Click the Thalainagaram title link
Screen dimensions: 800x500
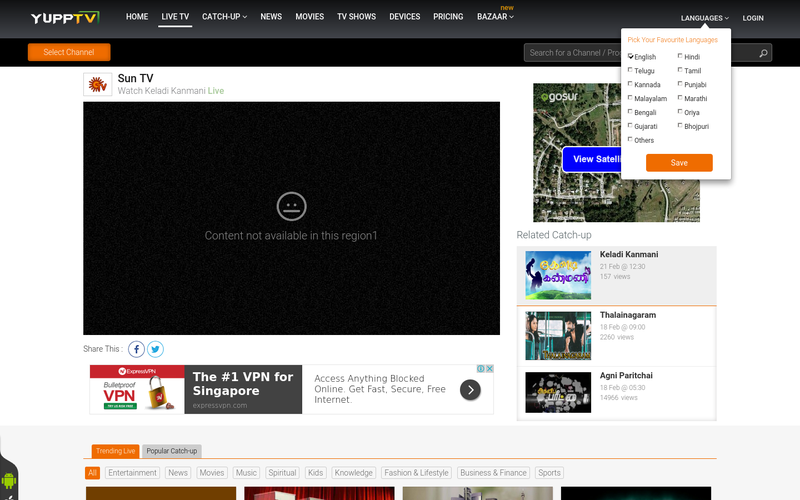(628, 315)
